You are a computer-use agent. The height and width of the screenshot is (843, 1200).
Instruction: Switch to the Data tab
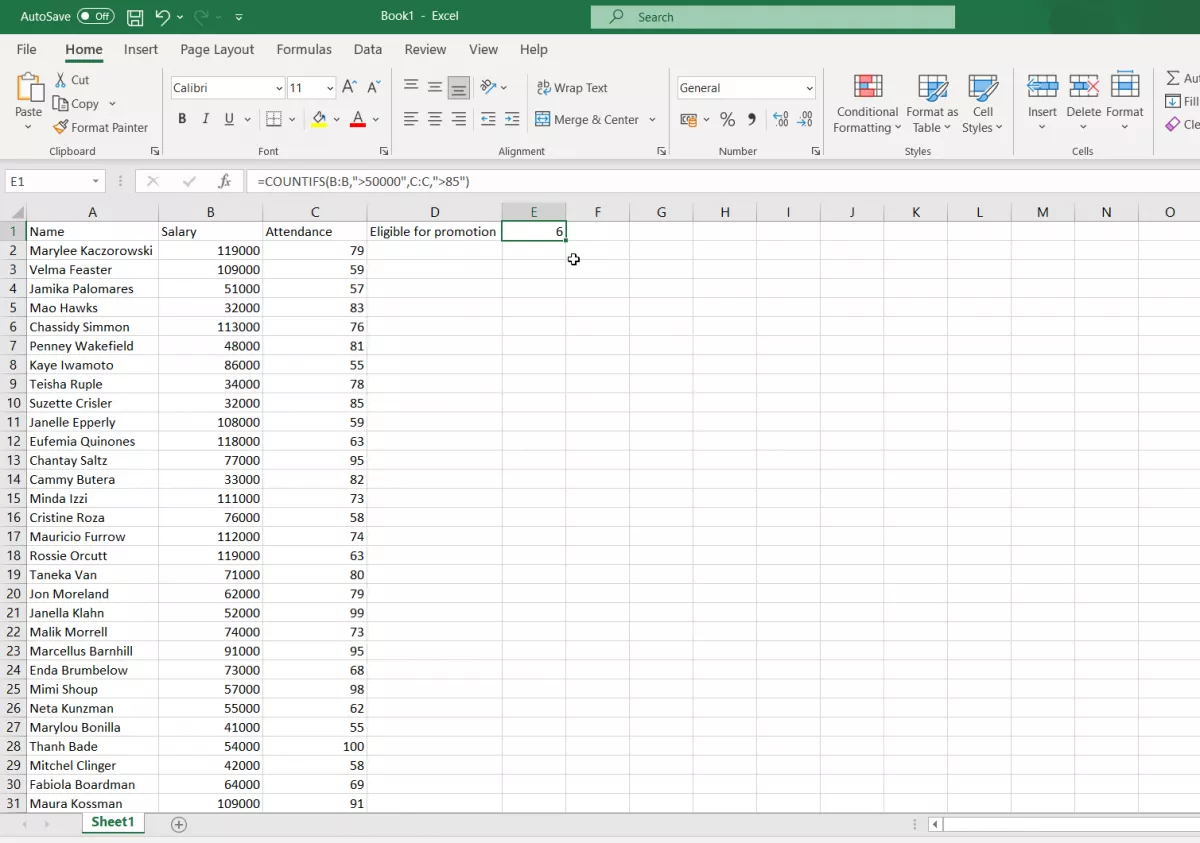(368, 49)
